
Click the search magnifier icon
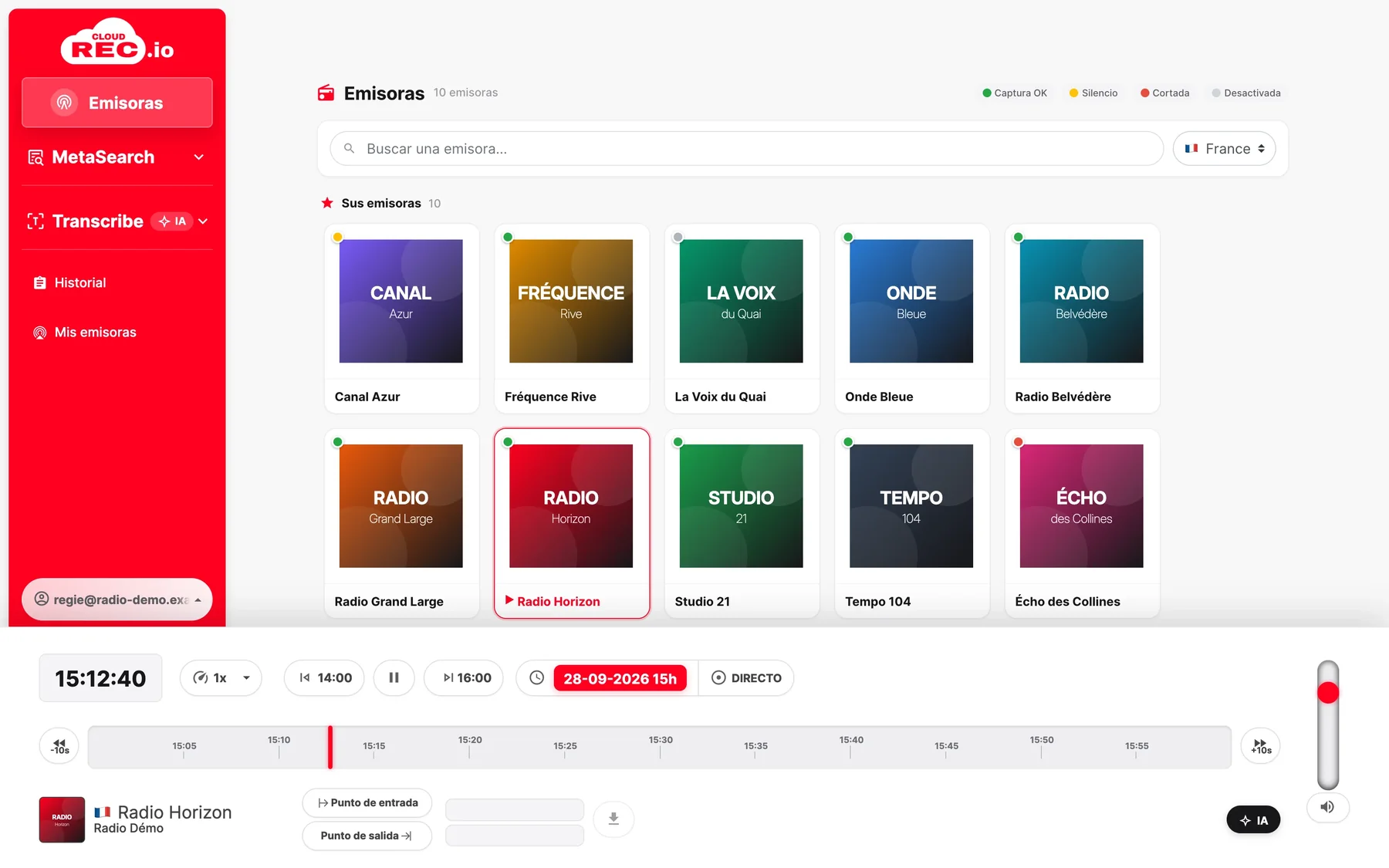(350, 148)
